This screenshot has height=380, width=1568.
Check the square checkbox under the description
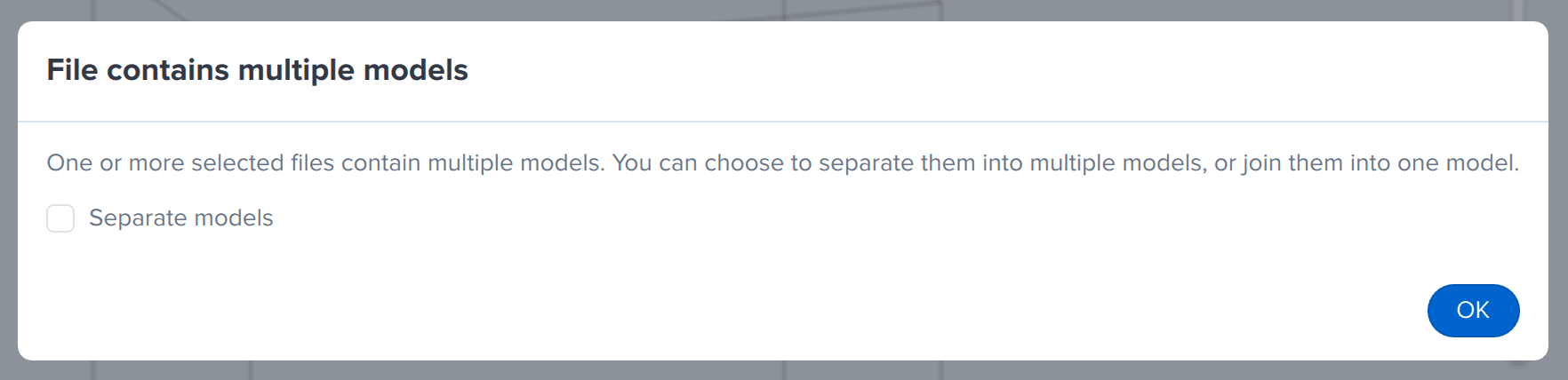[60, 218]
